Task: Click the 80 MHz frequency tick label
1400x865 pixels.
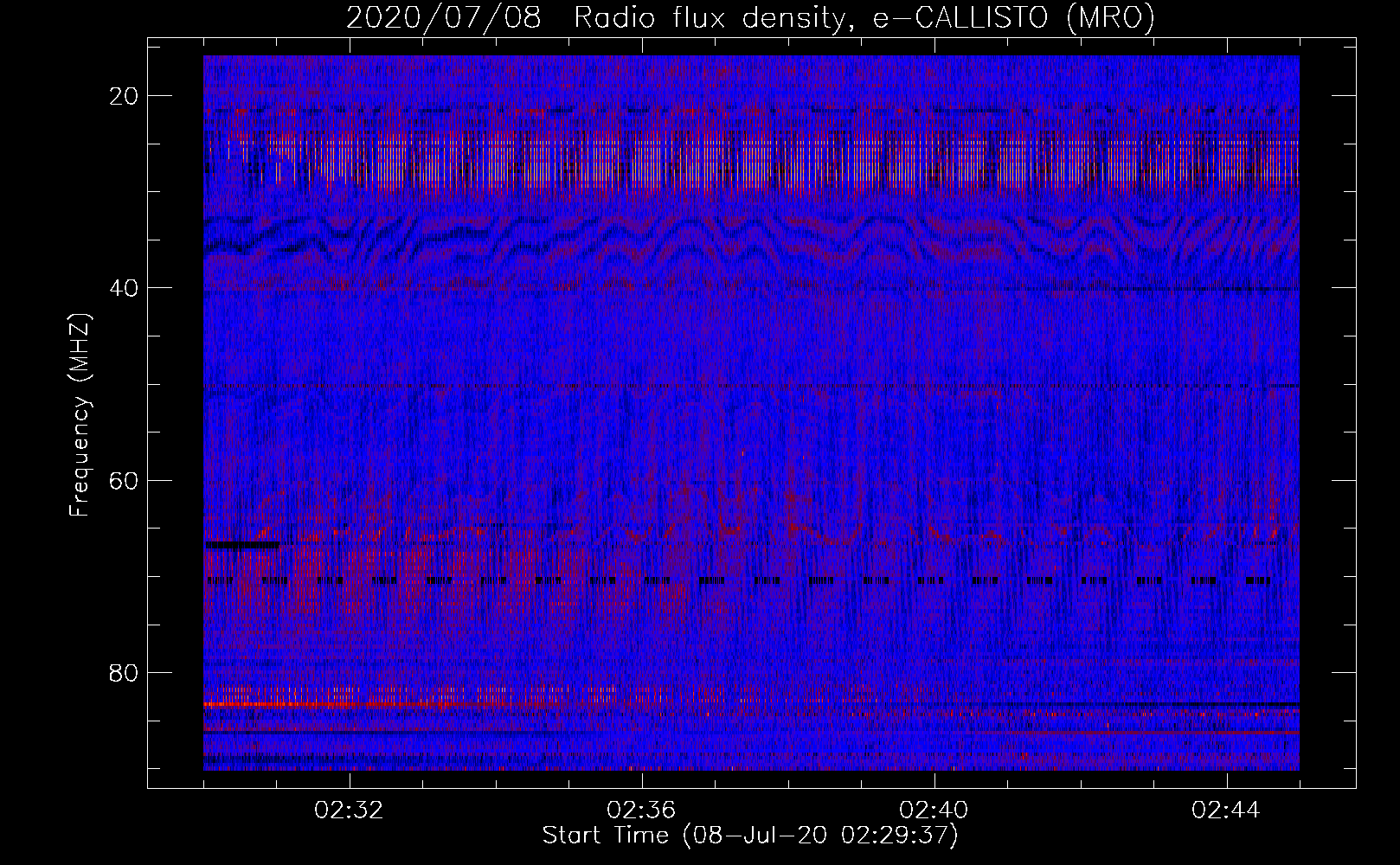Action: 125,672
